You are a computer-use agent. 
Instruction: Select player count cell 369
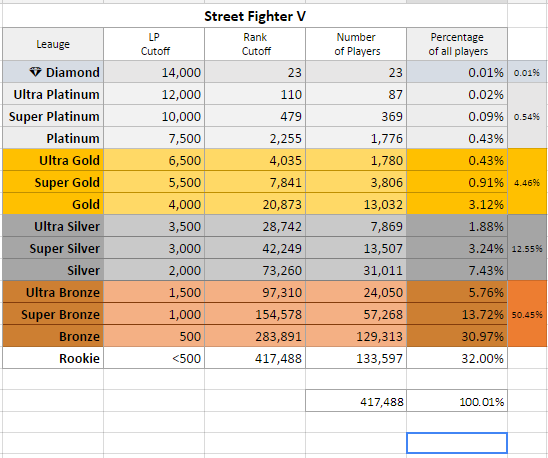pyautogui.click(x=356, y=116)
